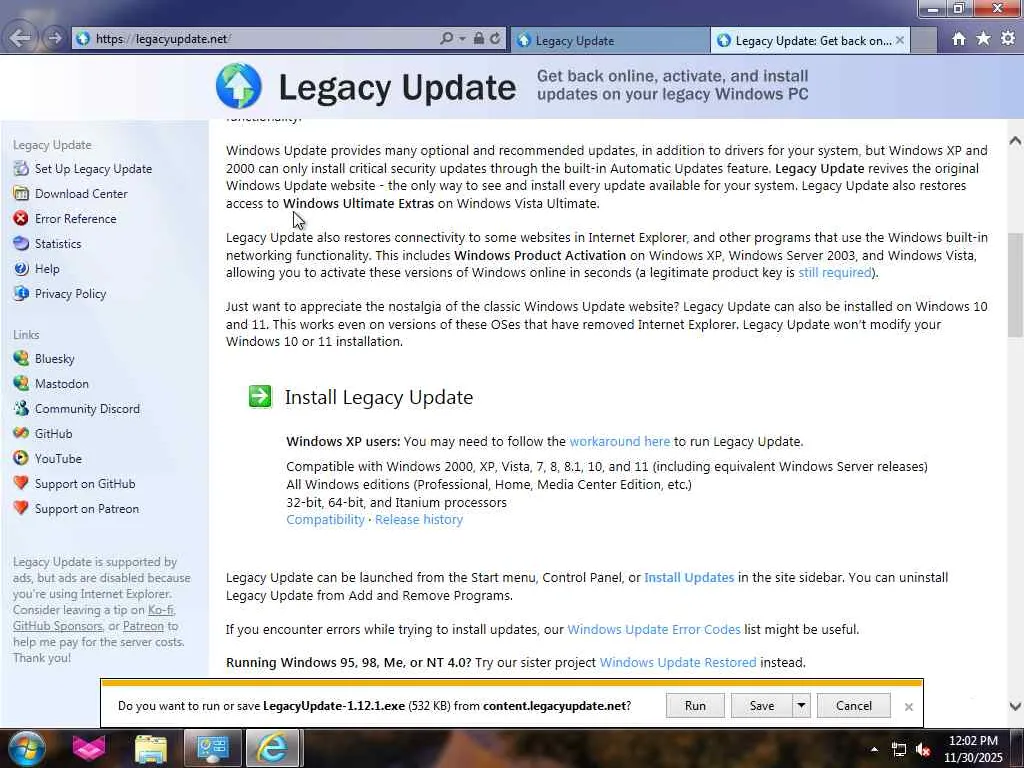Viewport: 1024px width, 768px height.
Task: Click the Internet Explorer taskbar icon
Action: [x=272, y=748]
